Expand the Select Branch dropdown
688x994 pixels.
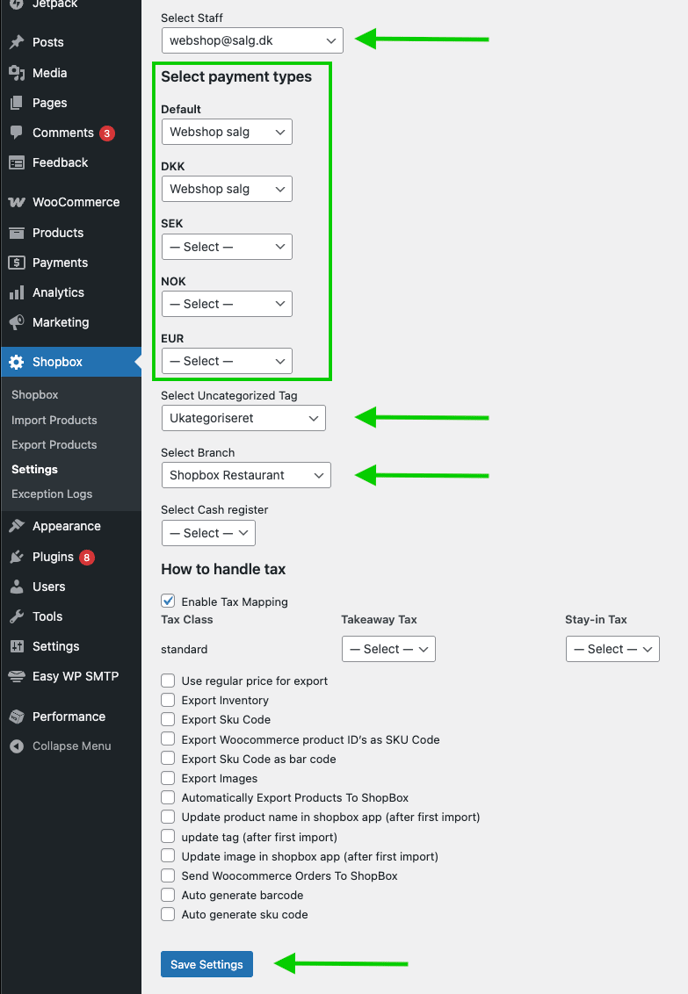tap(246, 475)
